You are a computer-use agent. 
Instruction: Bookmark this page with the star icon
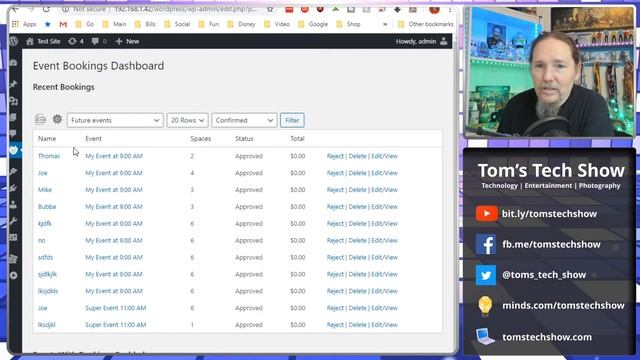tap(270, 9)
